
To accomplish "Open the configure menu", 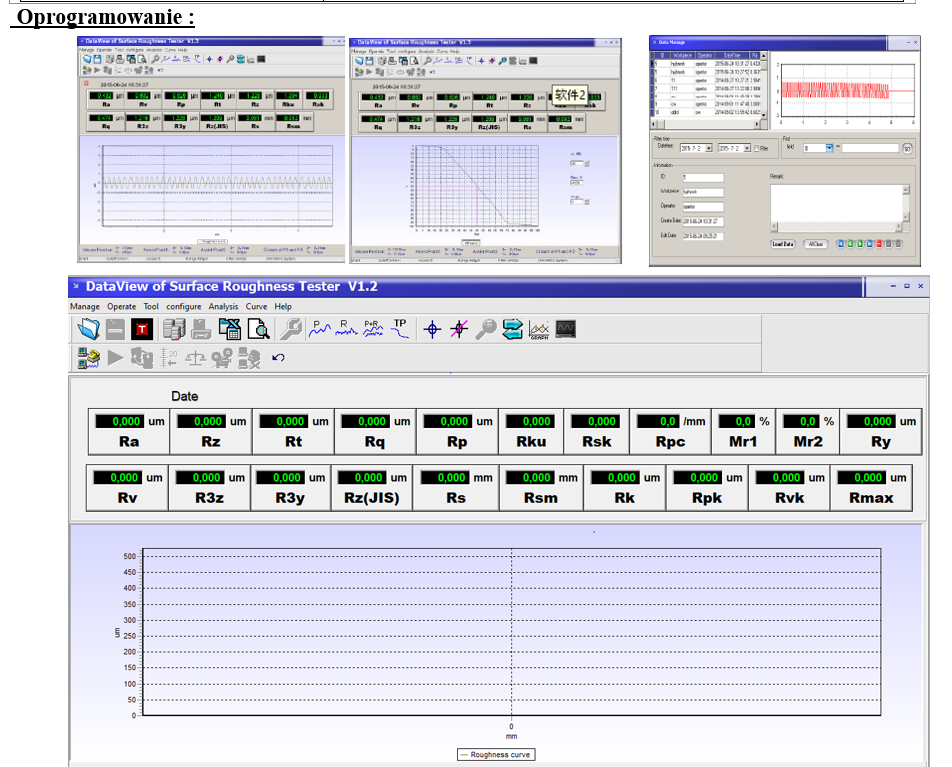I will (x=183, y=306).
